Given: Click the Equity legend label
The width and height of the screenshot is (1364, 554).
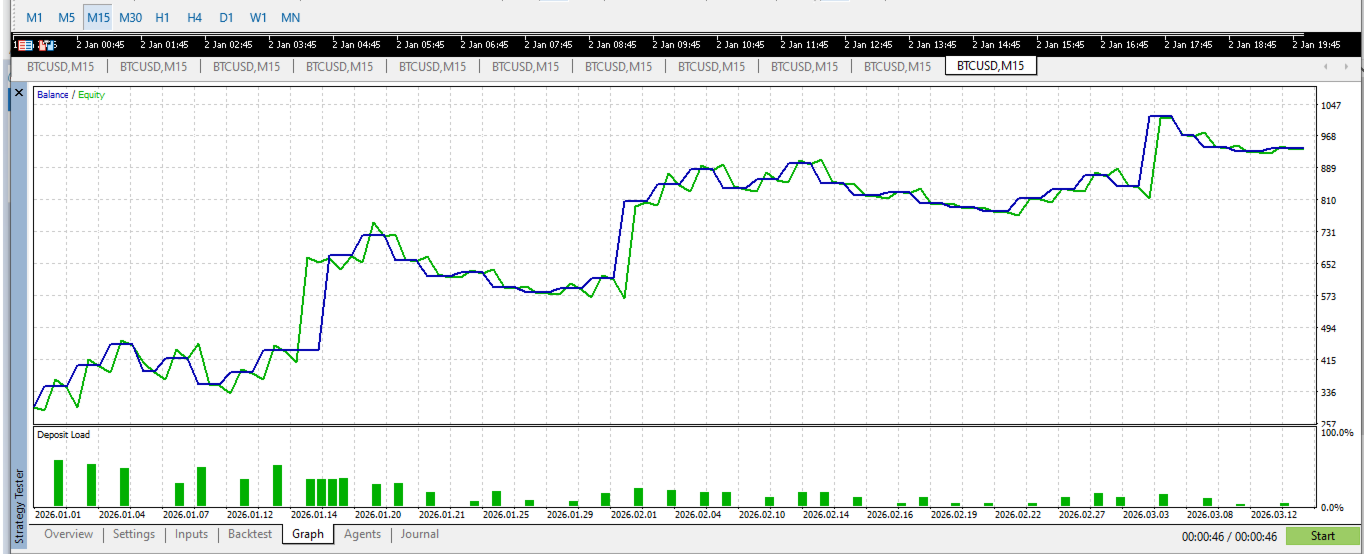Looking at the screenshot, I should click(x=91, y=95).
